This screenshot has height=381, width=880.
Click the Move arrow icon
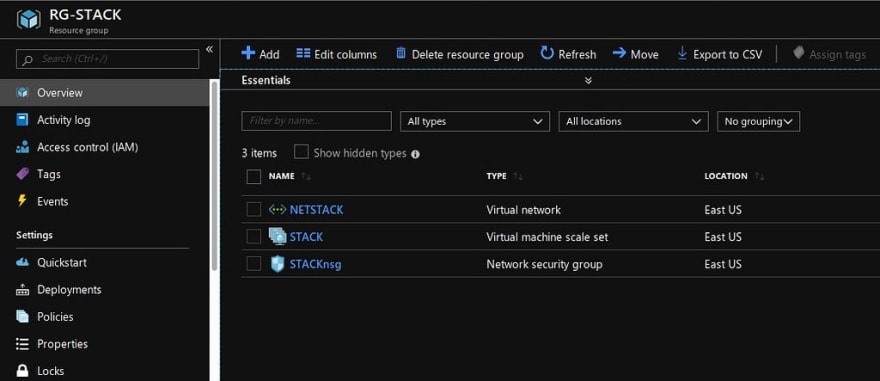tap(620, 53)
